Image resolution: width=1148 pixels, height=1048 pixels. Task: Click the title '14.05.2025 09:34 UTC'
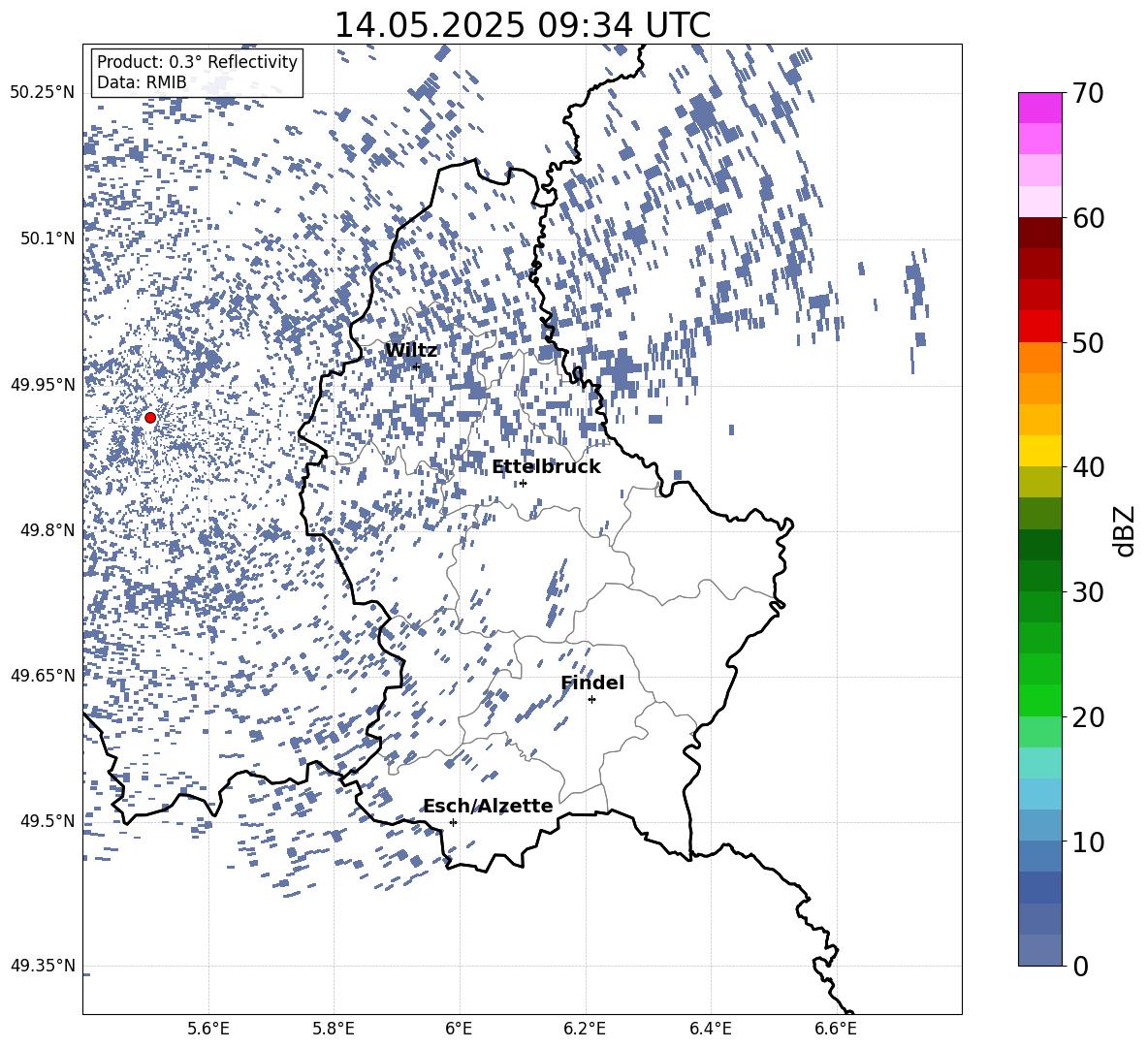pos(522,25)
